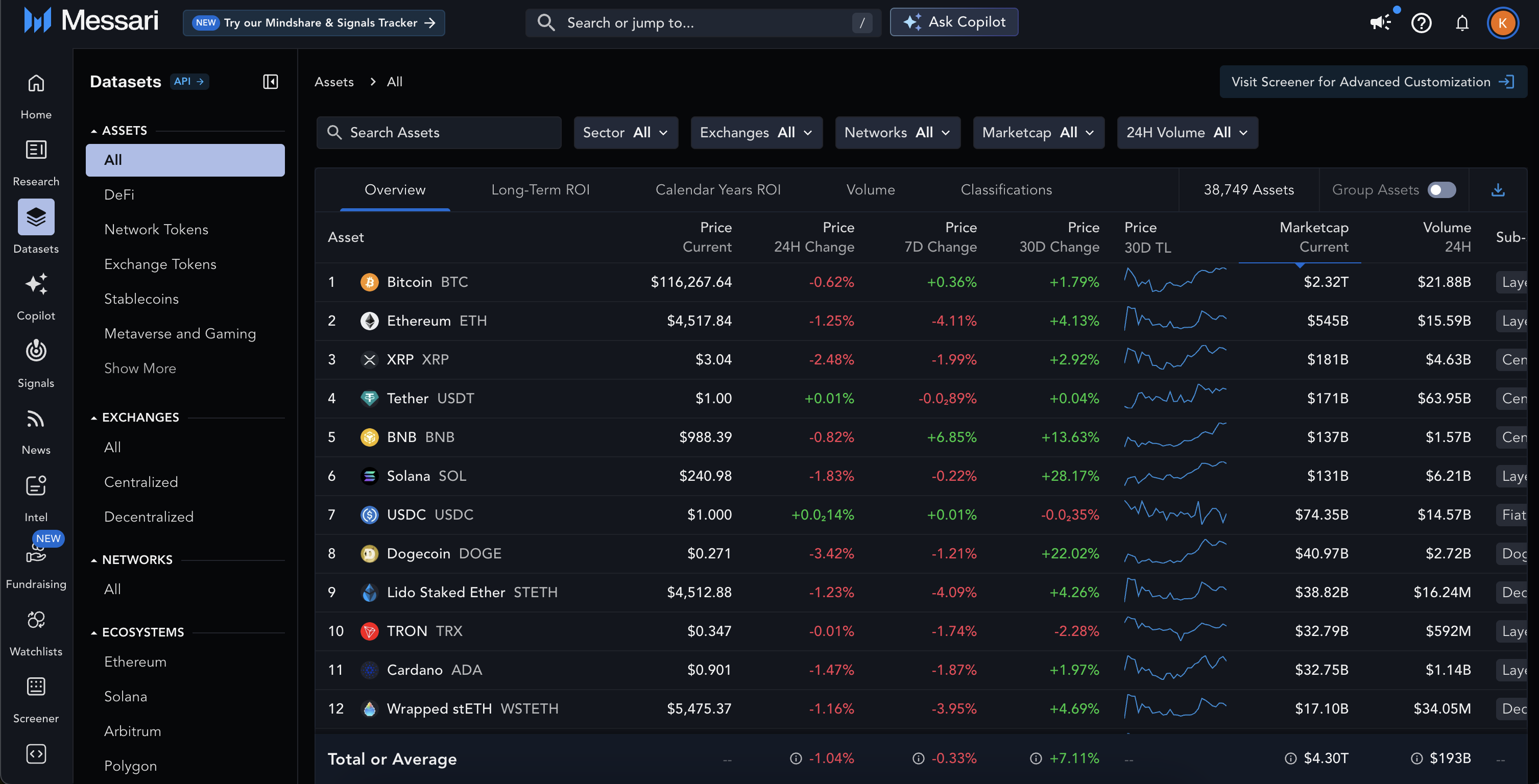Open the help question mark icon
Viewport: 1539px width, 784px height.
[x=1422, y=23]
